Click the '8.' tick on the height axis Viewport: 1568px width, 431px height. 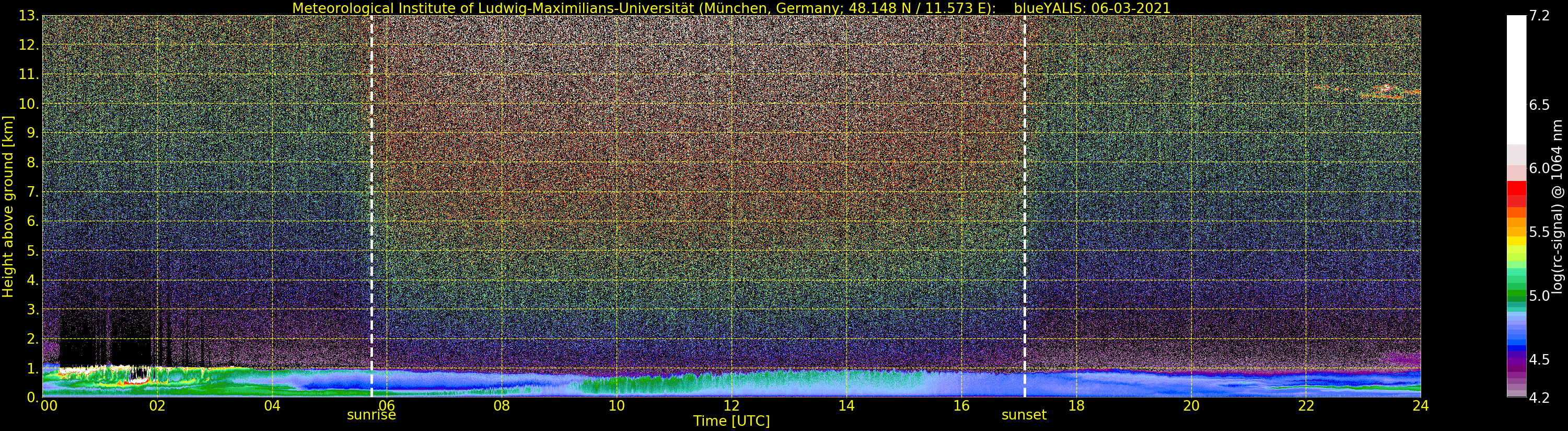[x=32, y=162]
